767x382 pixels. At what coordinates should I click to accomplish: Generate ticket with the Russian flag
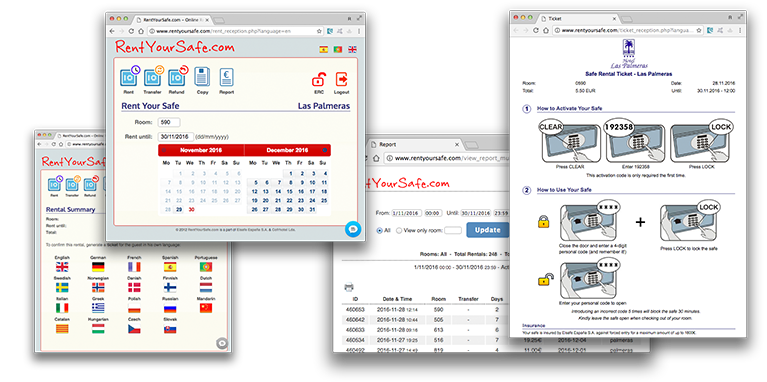pos(170,308)
